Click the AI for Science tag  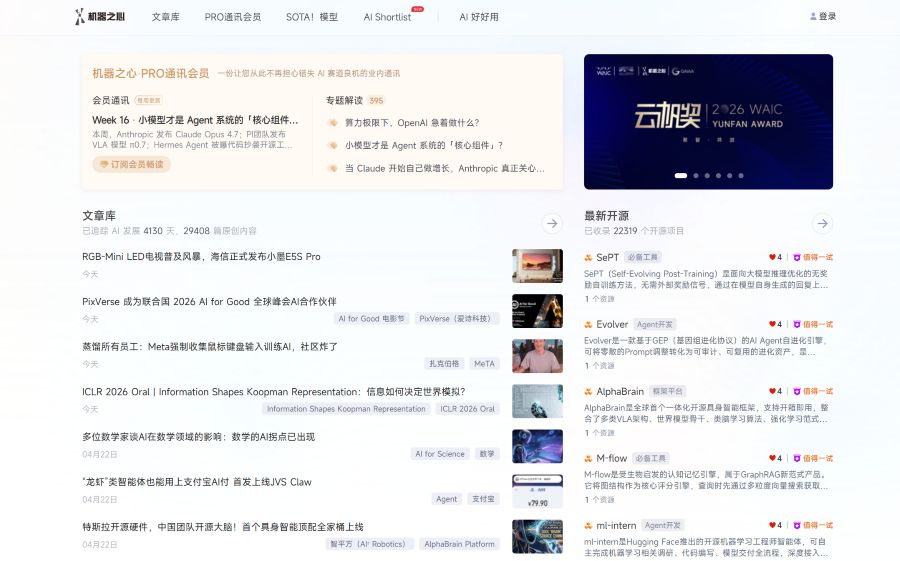pos(440,454)
